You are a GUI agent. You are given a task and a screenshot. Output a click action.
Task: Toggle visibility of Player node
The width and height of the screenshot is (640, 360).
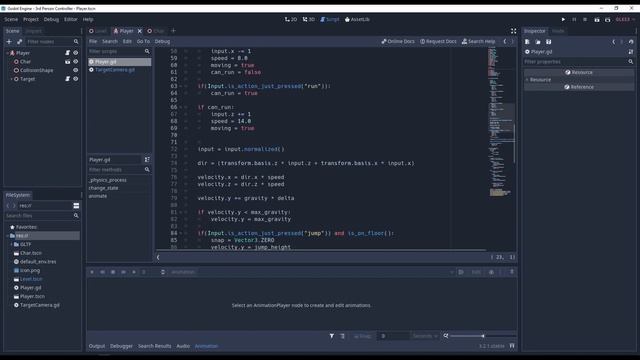pos(76,53)
